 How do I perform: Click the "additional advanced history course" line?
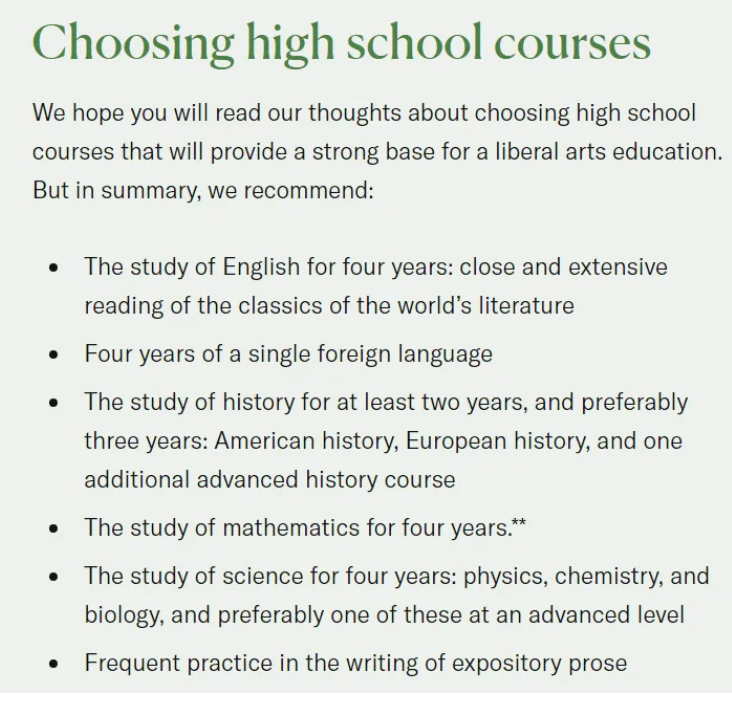point(269,479)
